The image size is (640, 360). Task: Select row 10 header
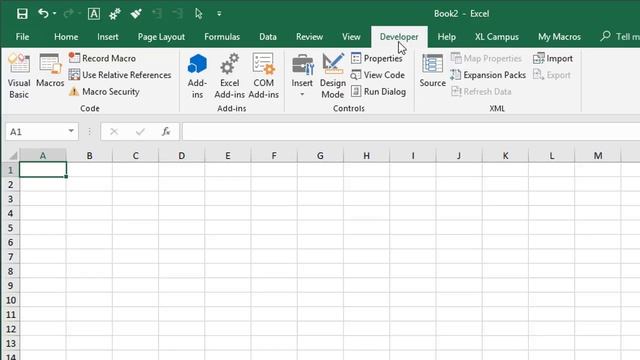coord(10,300)
